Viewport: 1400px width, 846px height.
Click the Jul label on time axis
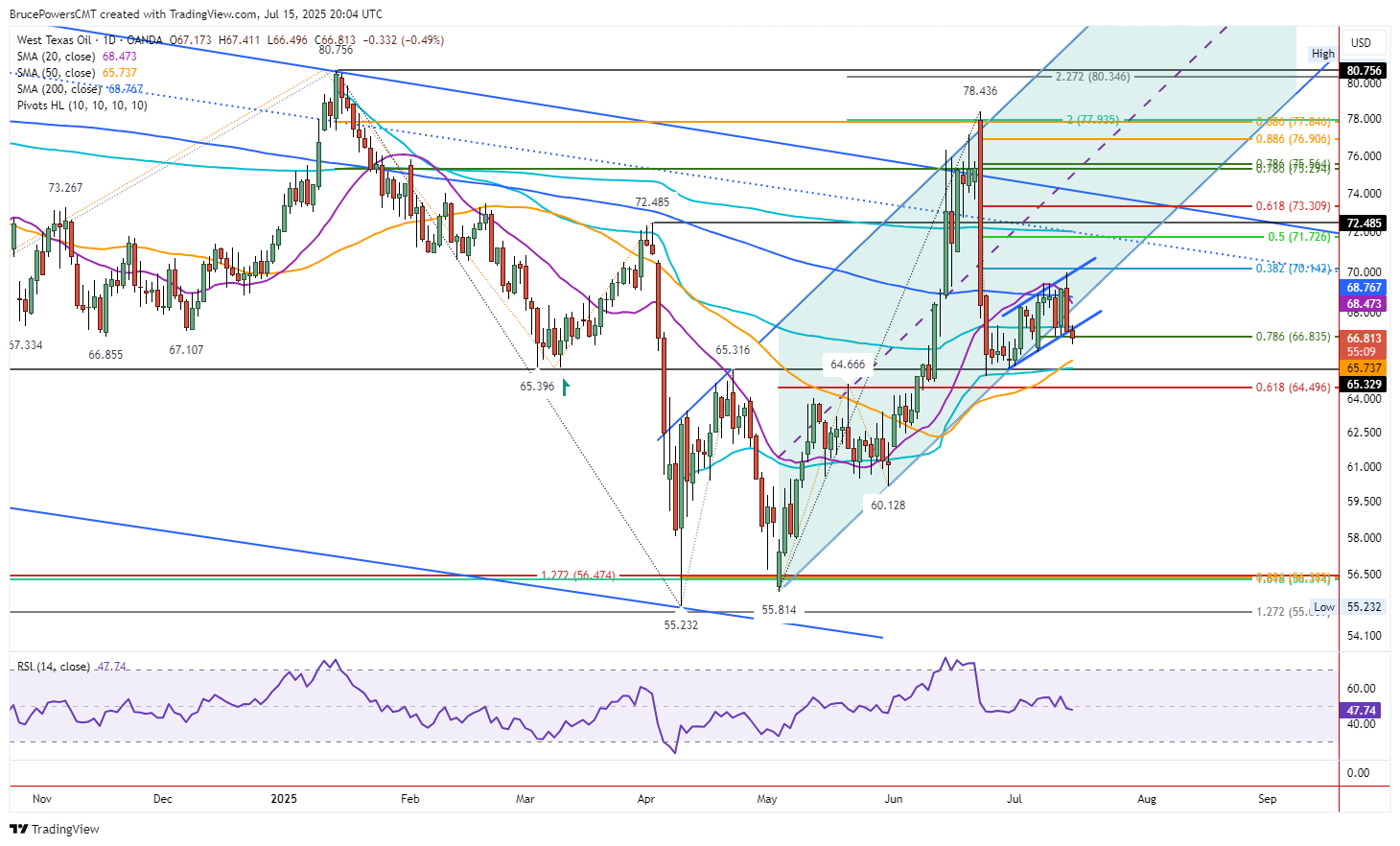coord(1015,798)
